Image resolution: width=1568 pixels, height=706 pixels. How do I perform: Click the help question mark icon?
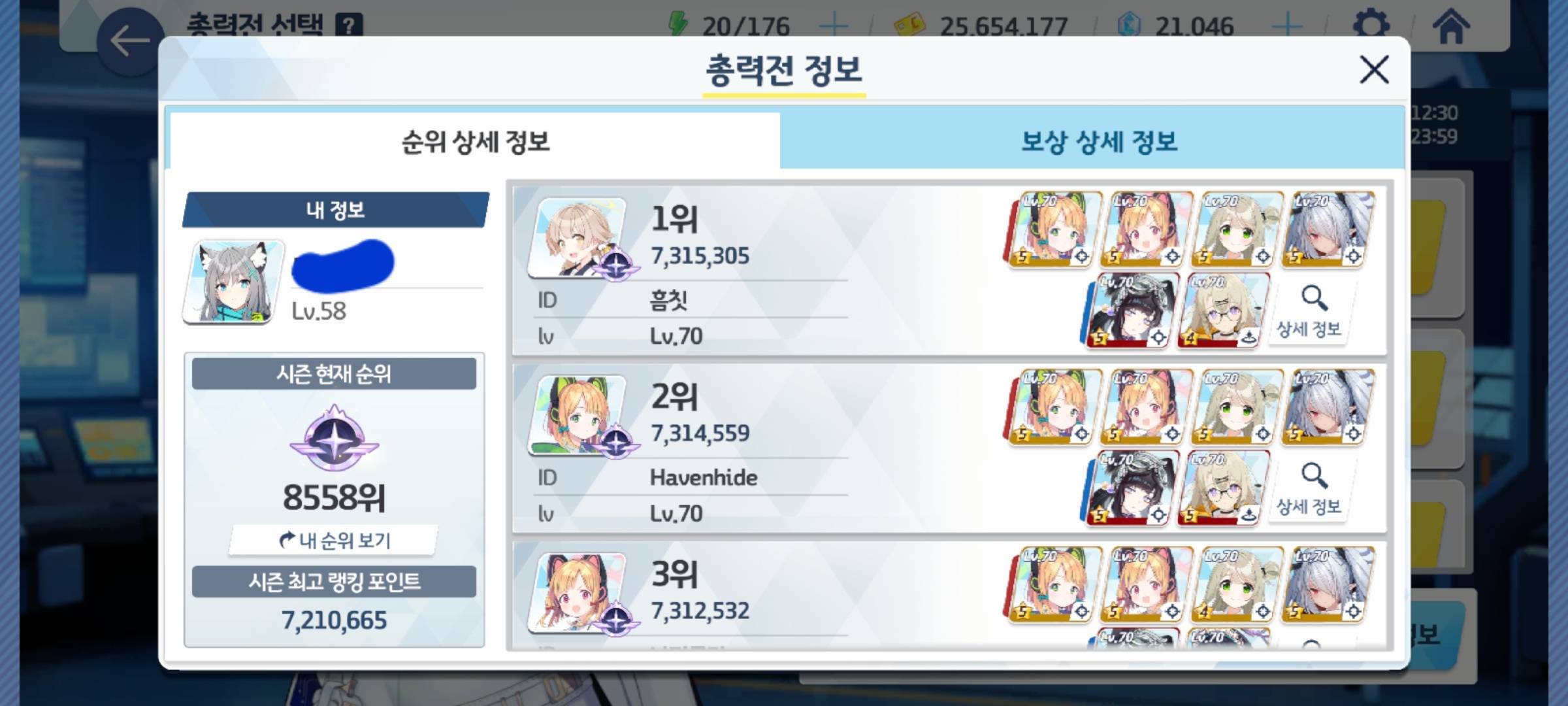click(349, 25)
